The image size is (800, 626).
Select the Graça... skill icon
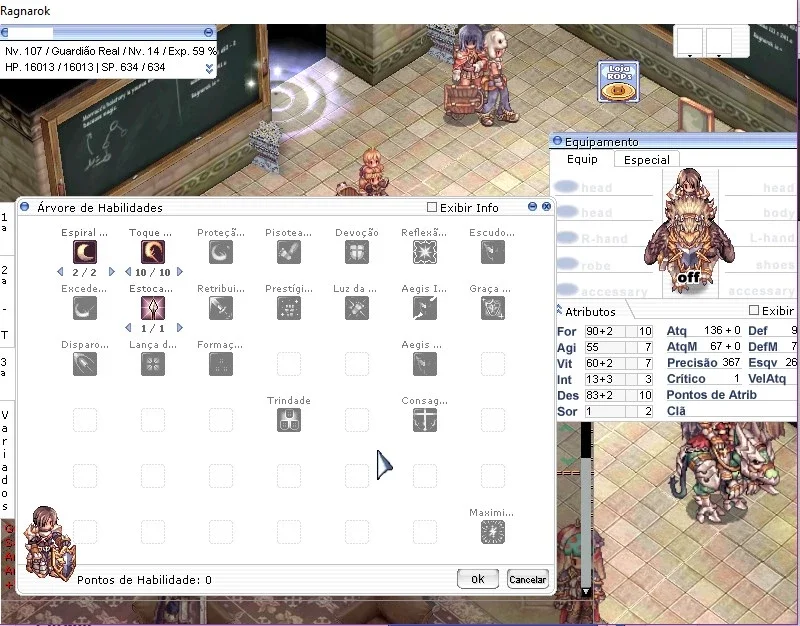pyautogui.click(x=493, y=308)
